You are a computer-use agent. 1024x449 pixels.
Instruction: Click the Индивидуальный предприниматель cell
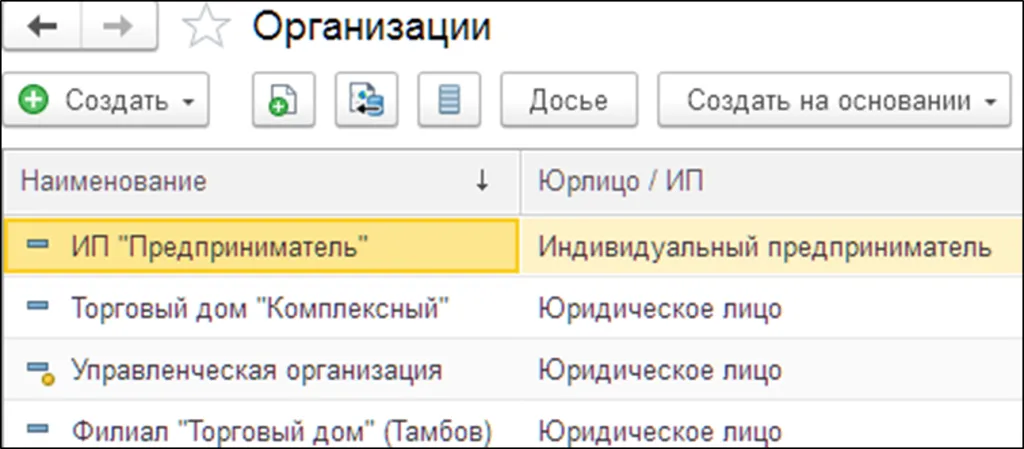[x=764, y=246]
